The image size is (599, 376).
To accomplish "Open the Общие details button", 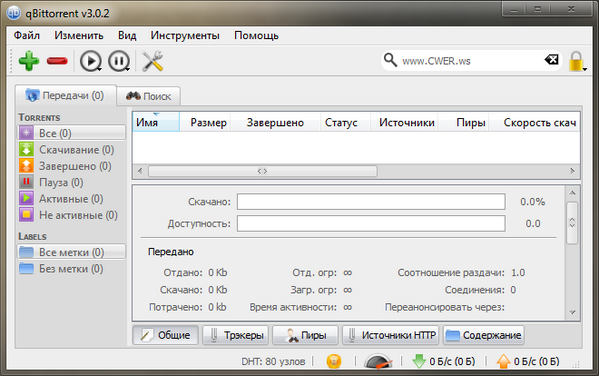I will (165, 335).
